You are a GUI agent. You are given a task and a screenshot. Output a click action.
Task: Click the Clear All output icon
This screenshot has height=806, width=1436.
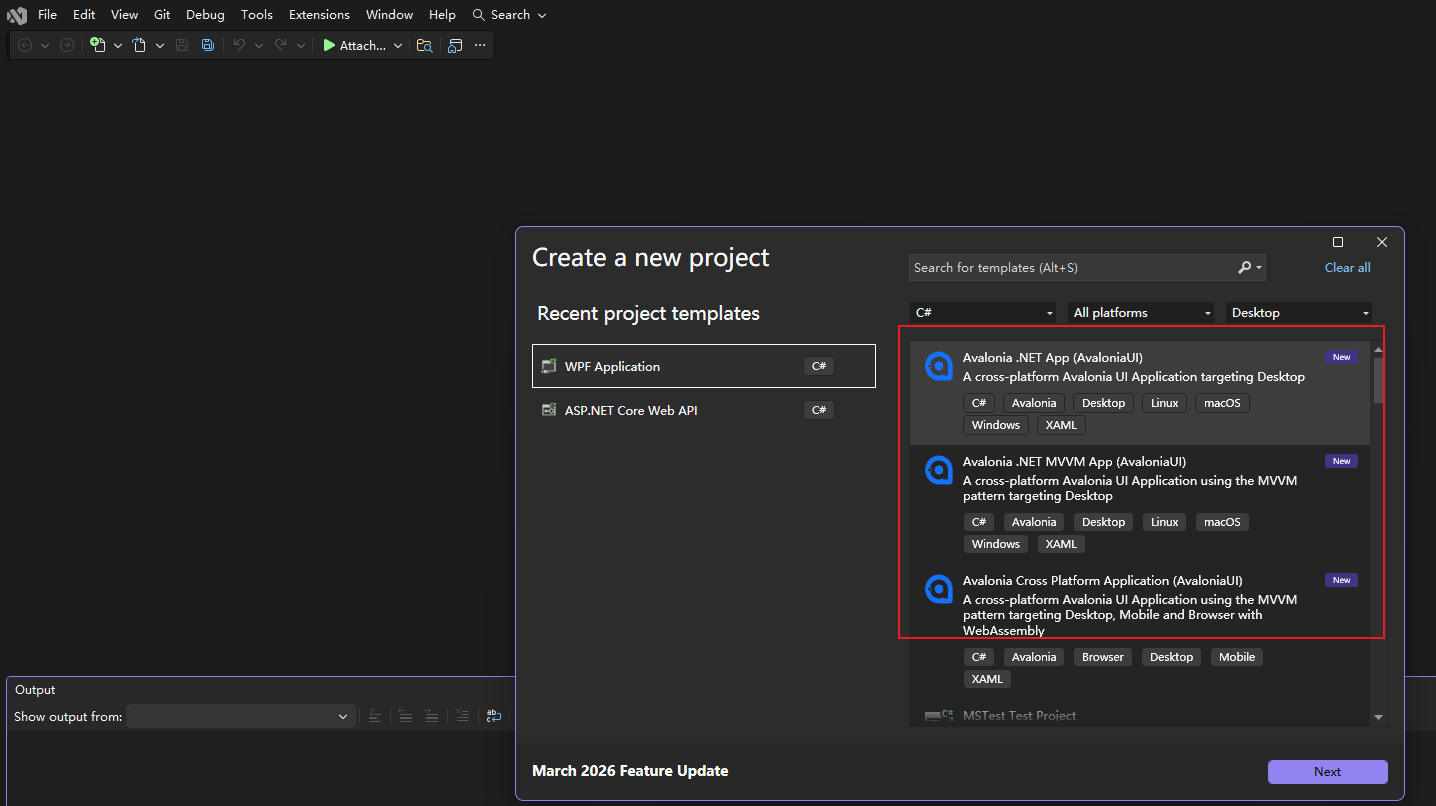point(462,716)
